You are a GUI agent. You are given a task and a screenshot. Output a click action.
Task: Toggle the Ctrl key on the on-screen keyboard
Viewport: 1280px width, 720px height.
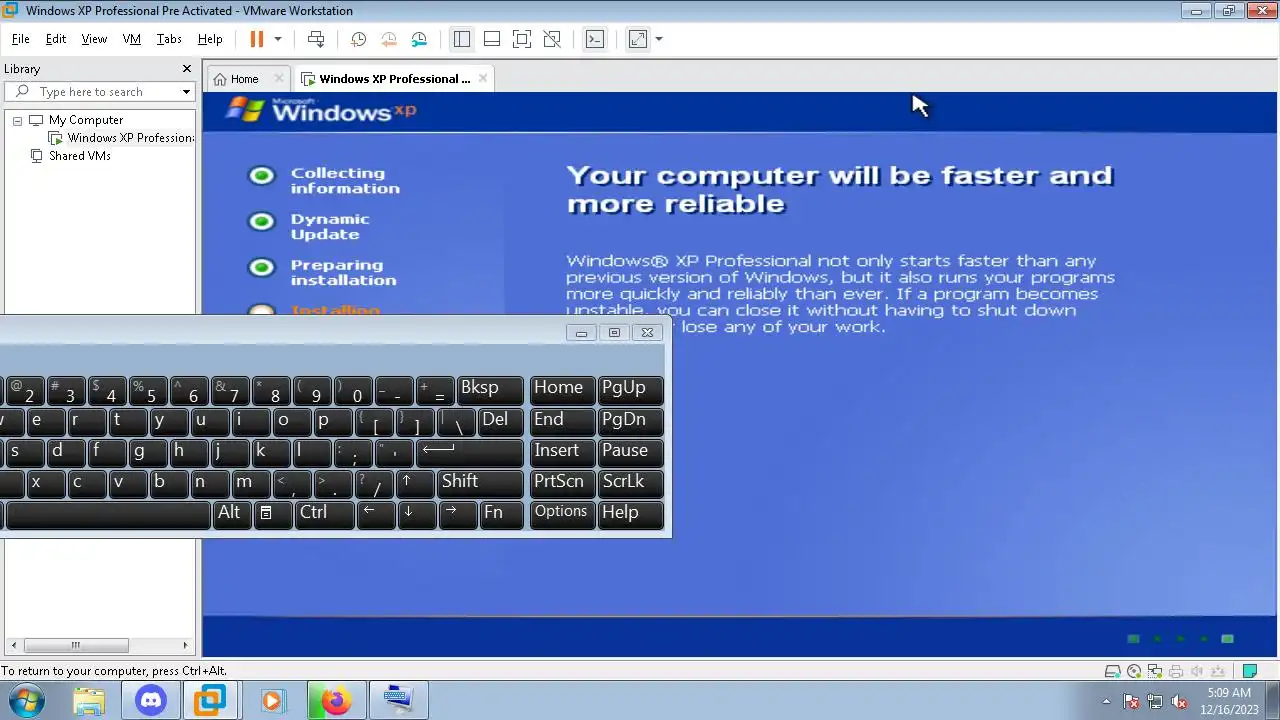324,514
